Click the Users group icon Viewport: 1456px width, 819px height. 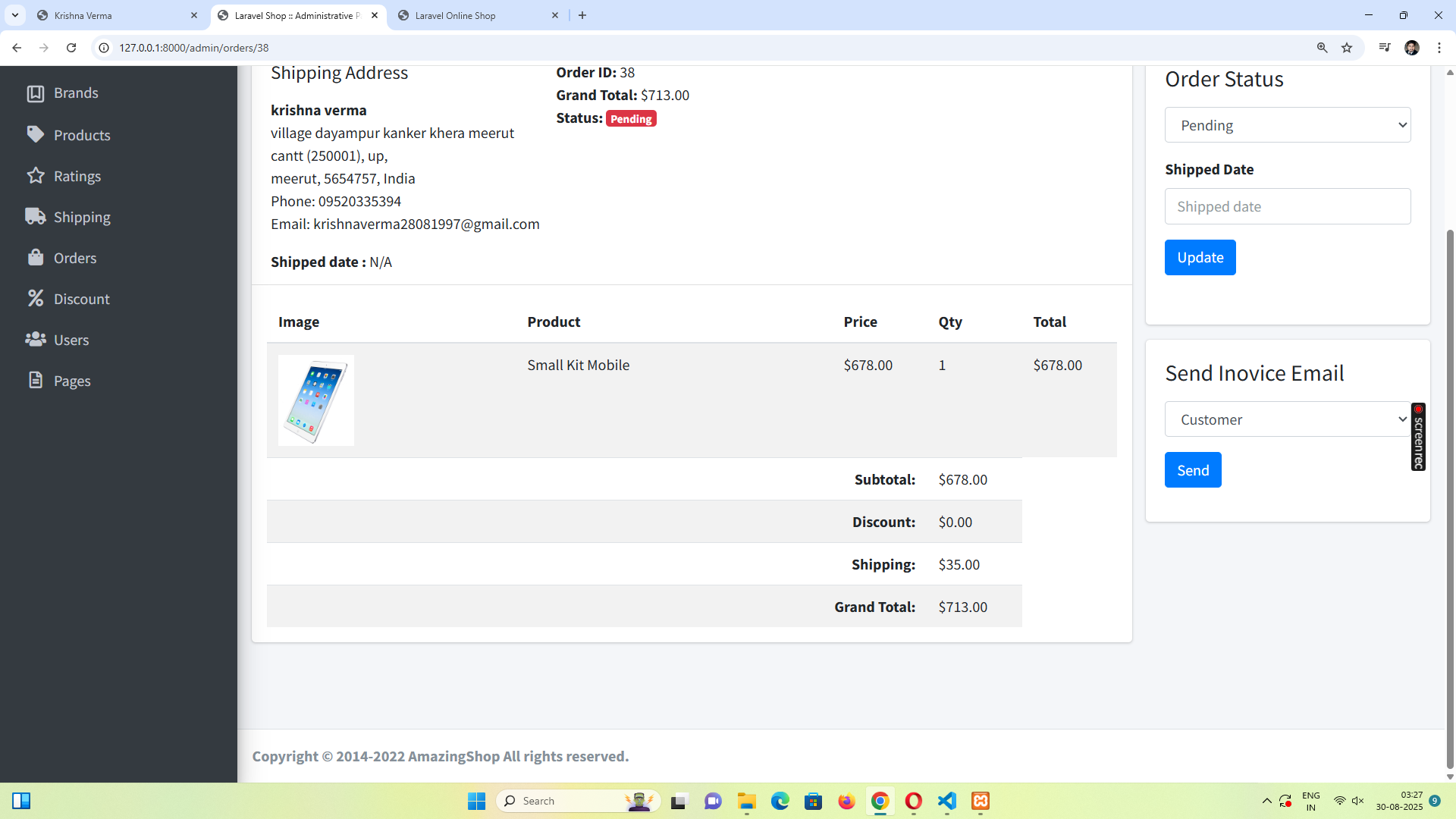point(35,340)
